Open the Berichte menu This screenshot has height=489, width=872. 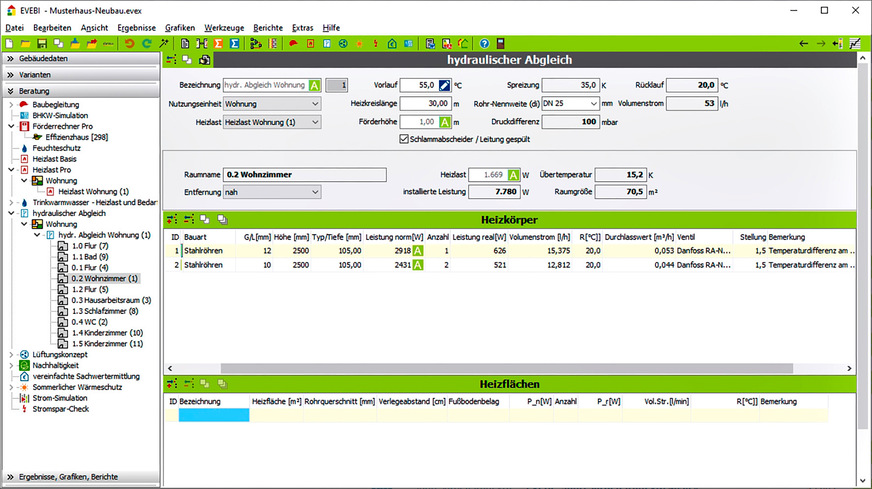(268, 27)
